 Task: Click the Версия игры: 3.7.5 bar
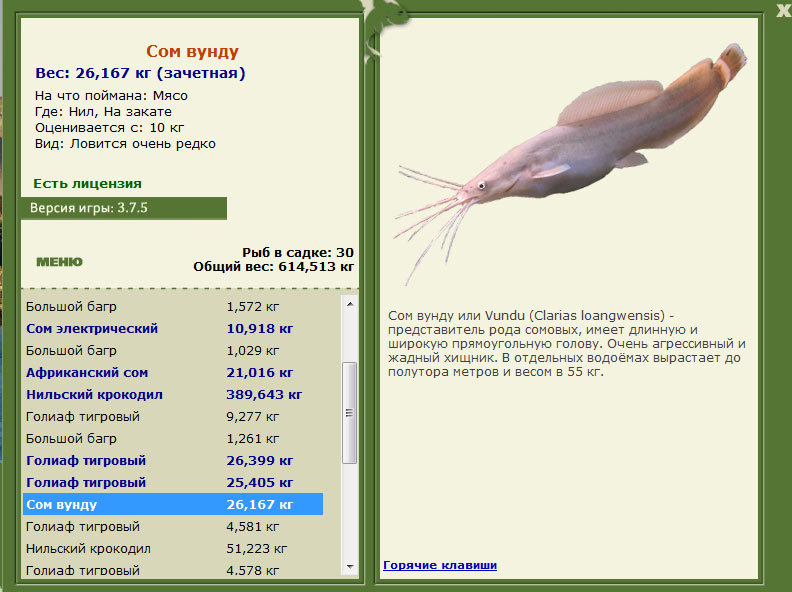point(124,208)
